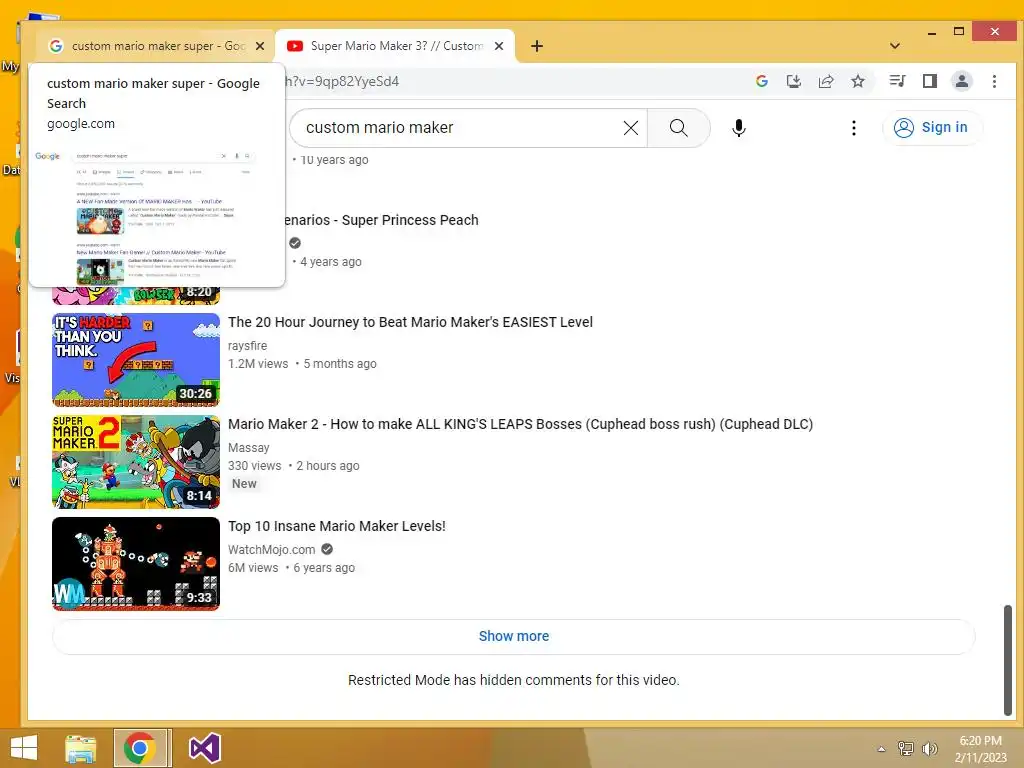Close the Super Mario Maker 3 YouTube tab

click(x=499, y=46)
